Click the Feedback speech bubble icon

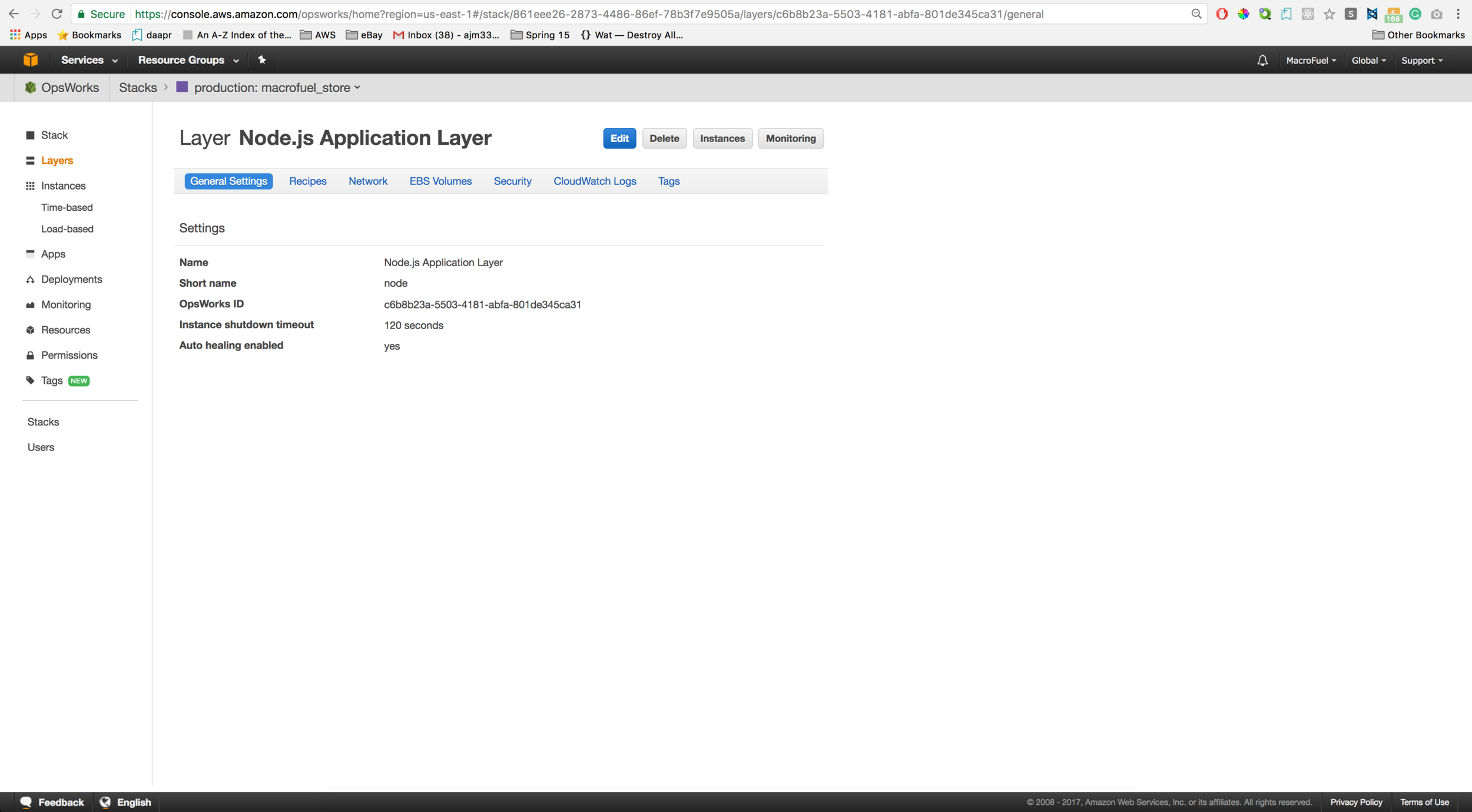26,802
